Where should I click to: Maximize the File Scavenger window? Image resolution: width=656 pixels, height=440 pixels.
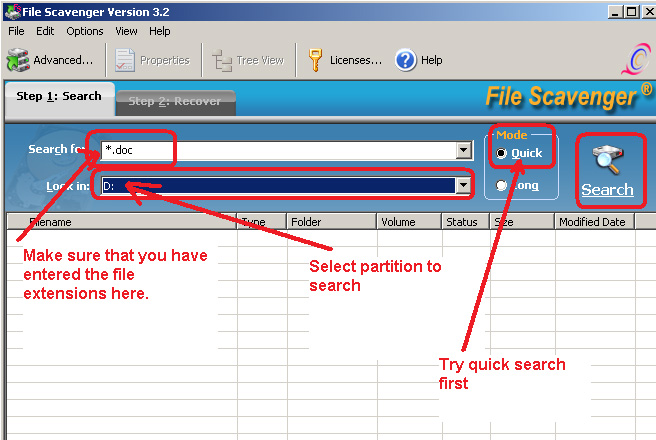[x=631, y=12]
